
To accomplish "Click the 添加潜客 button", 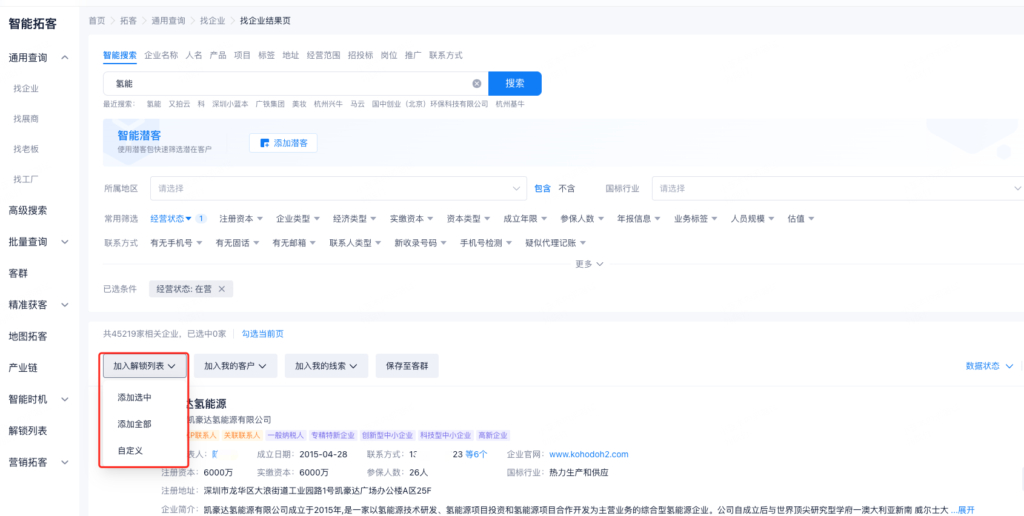I will coord(283,143).
